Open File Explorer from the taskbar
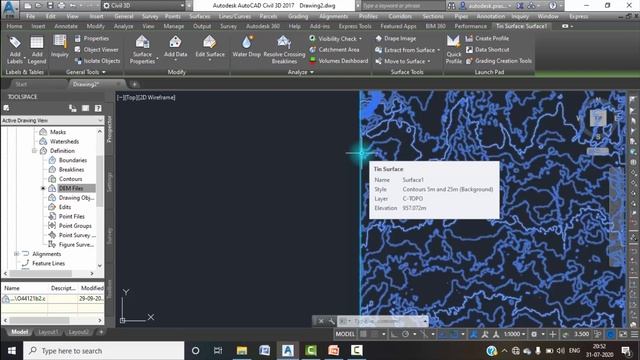The height and width of the screenshot is (360, 640). [x=242, y=351]
